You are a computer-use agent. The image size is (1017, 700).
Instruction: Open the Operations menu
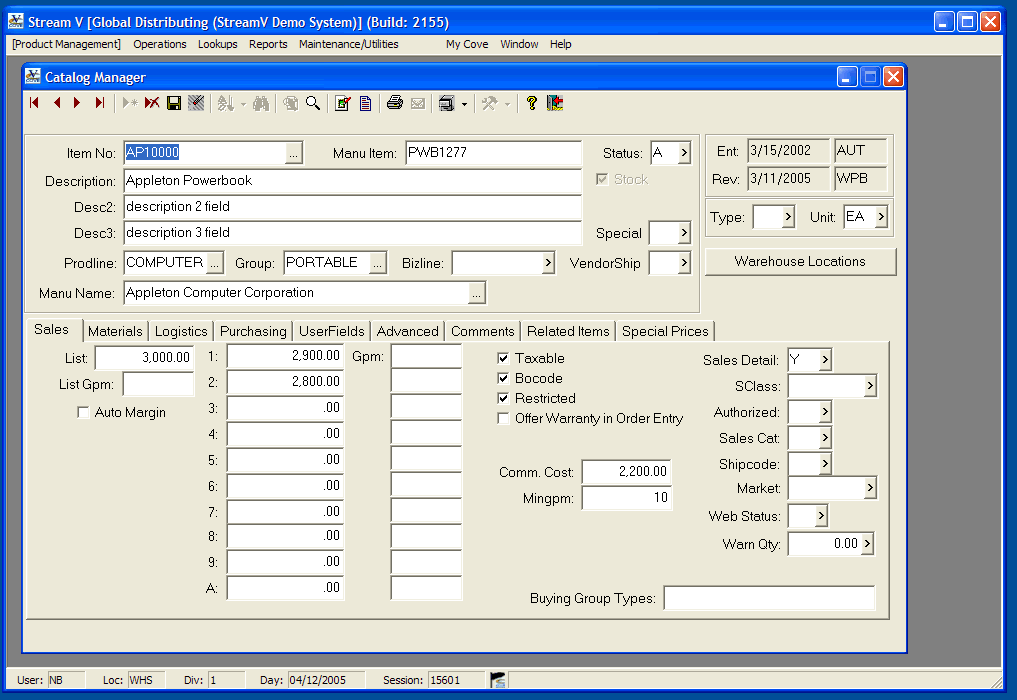(x=160, y=44)
